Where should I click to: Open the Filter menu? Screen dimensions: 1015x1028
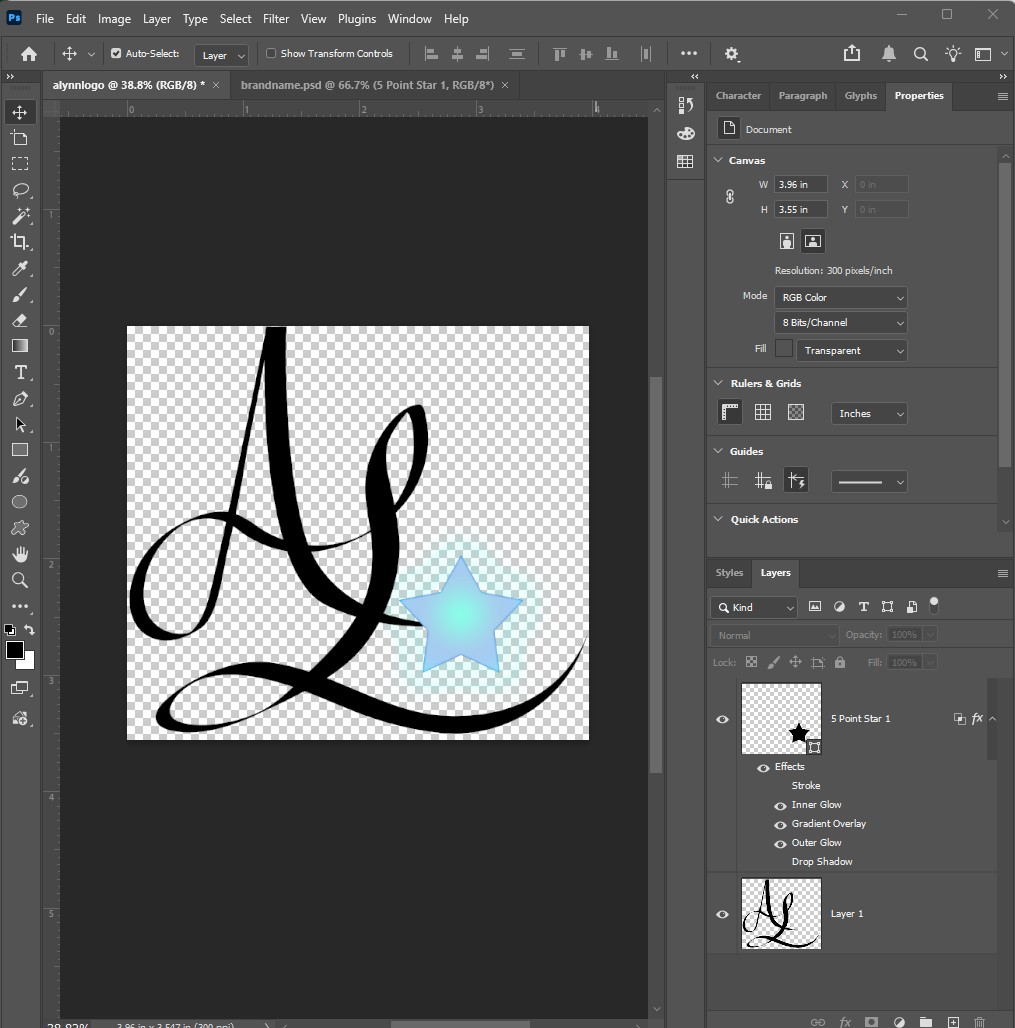click(277, 18)
